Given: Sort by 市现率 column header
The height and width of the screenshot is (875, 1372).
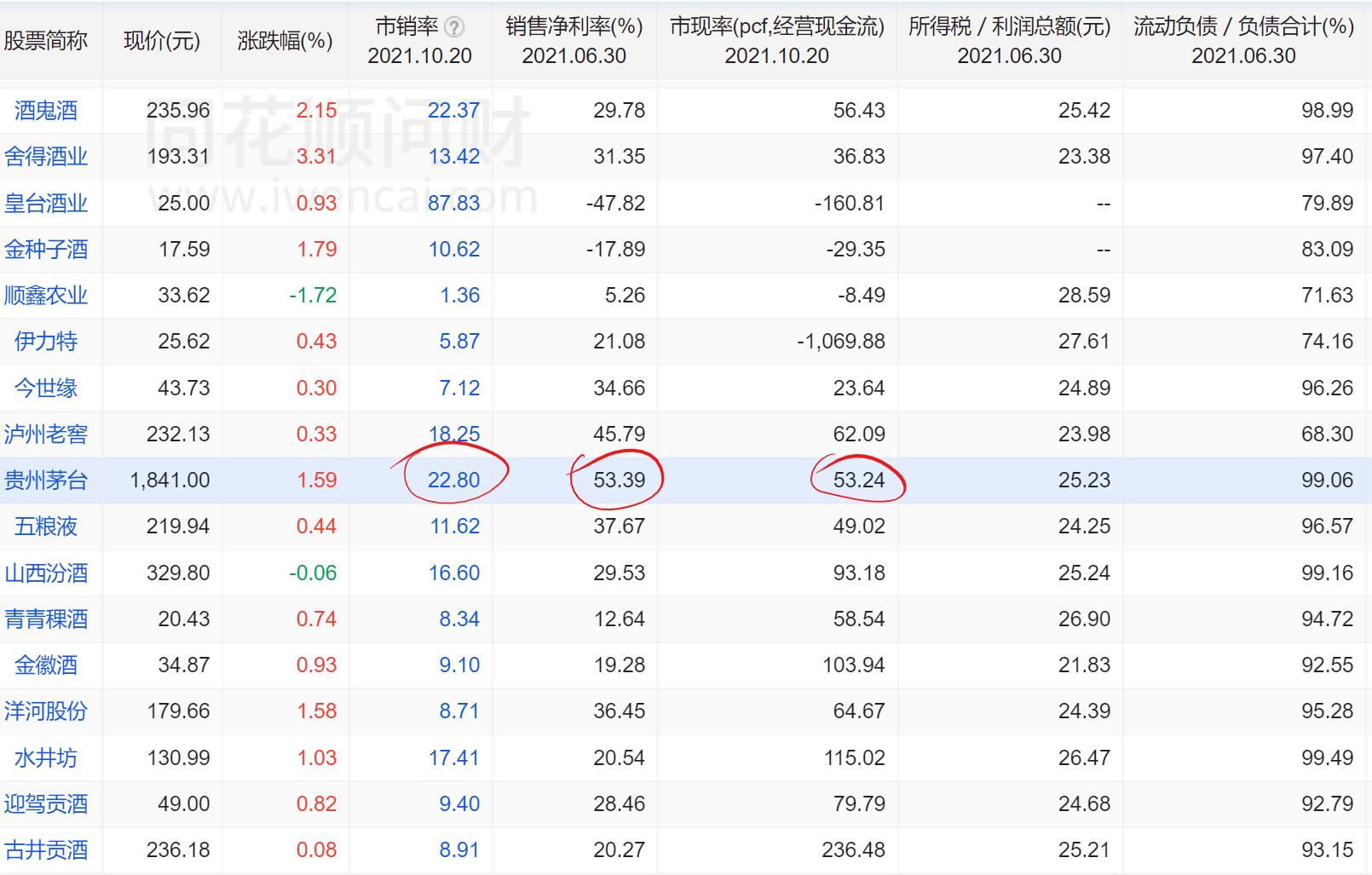Looking at the screenshot, I should [779, 40].
